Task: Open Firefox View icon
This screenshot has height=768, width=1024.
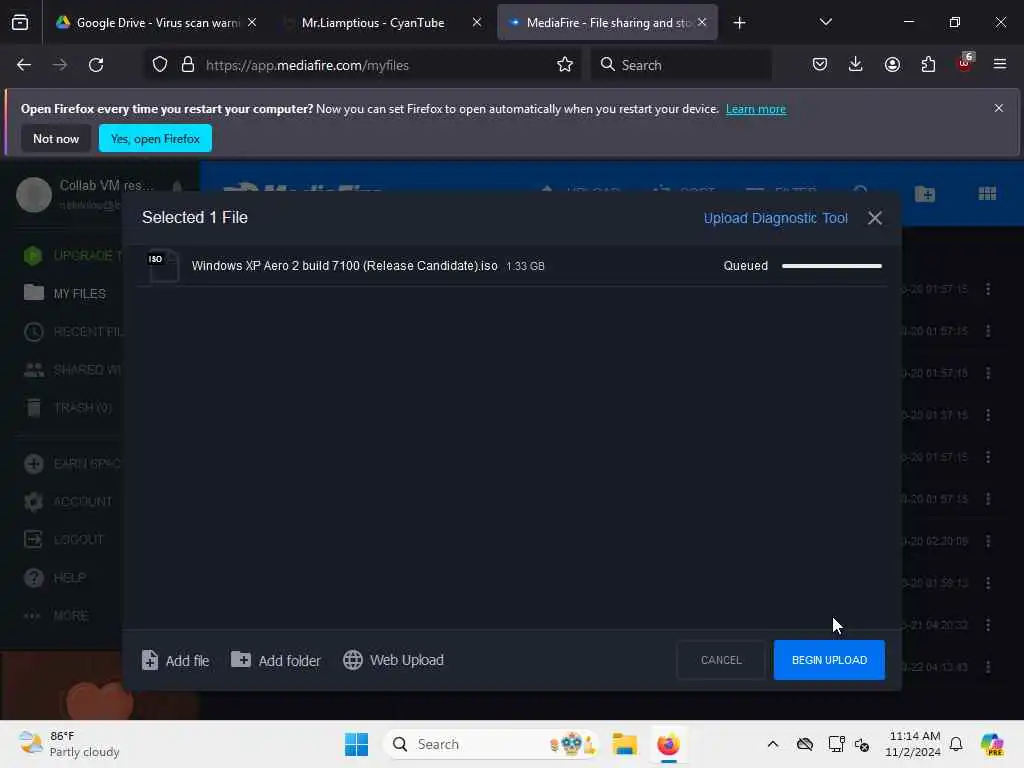Action: 20,22
